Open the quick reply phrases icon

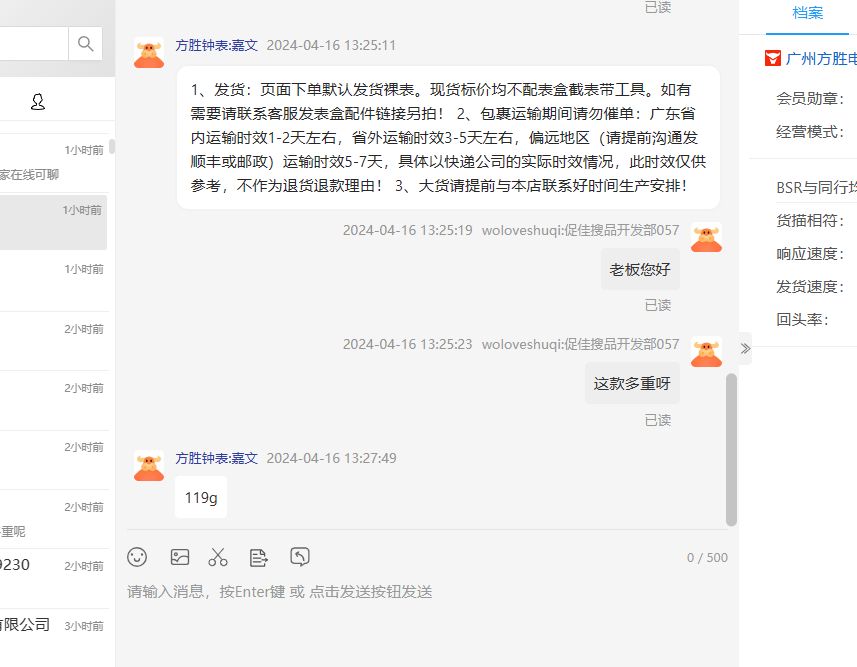pos(259,558)
